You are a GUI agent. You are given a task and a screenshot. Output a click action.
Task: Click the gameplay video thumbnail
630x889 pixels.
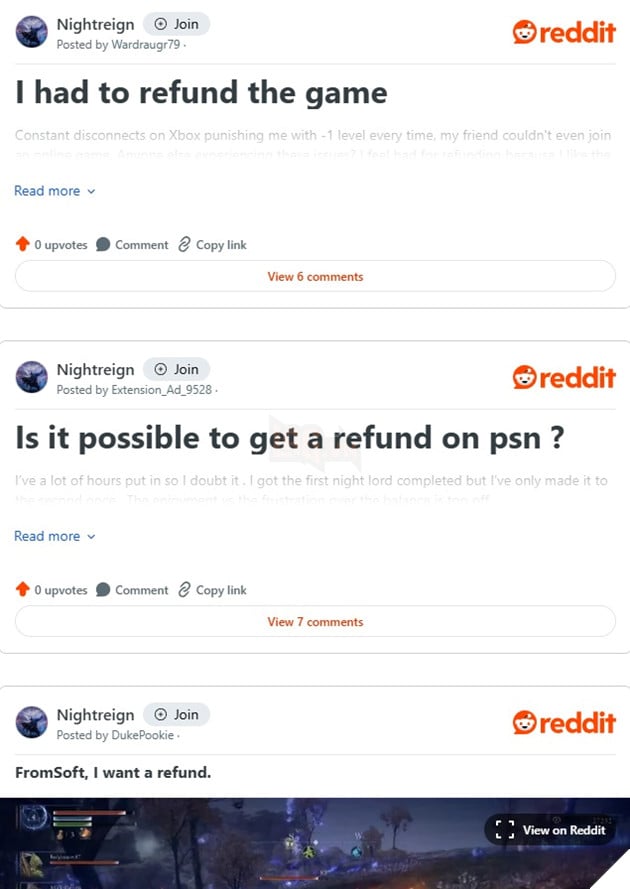click(x=315, y=843)
